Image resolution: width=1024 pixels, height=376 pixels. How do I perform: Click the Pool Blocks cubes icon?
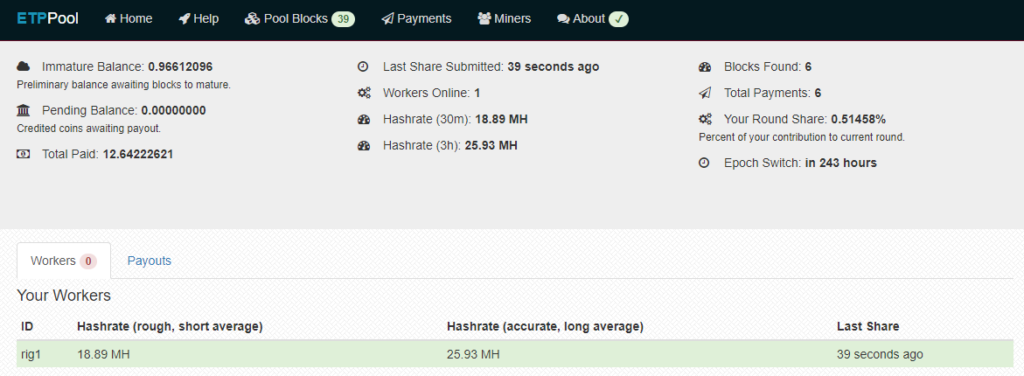tap(252, 19)
